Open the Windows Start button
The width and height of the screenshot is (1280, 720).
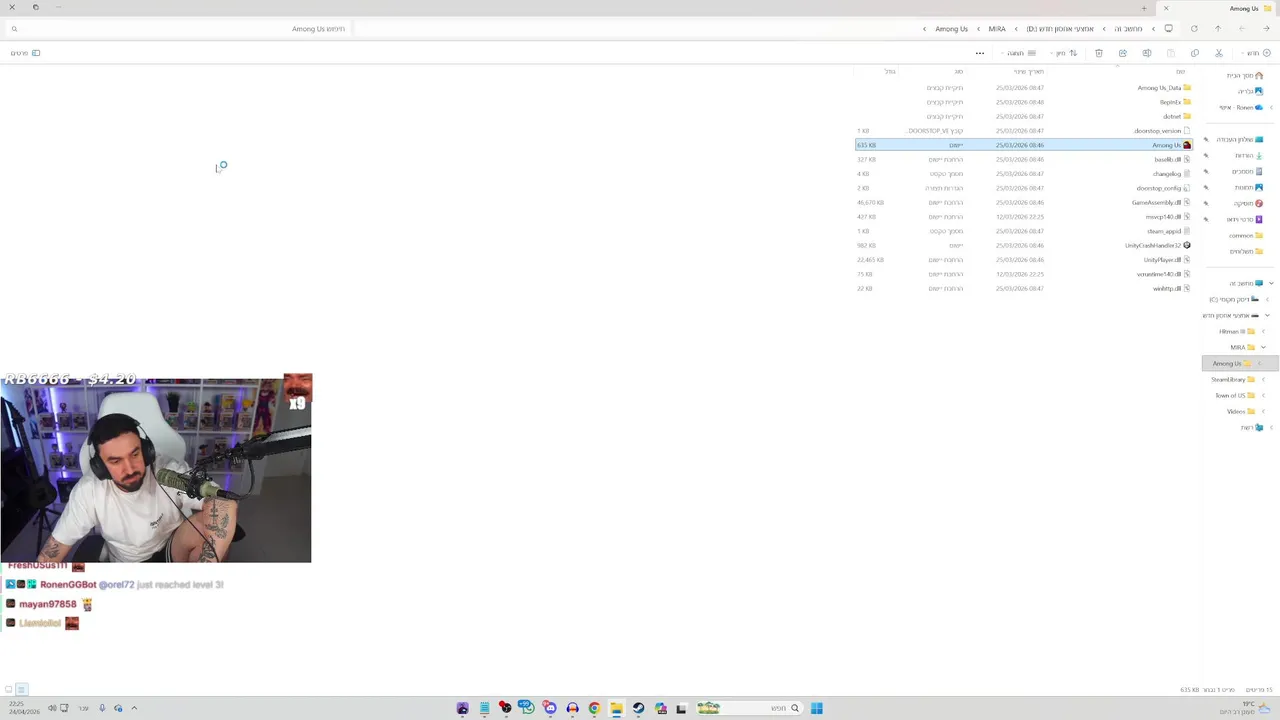[817, 708]
